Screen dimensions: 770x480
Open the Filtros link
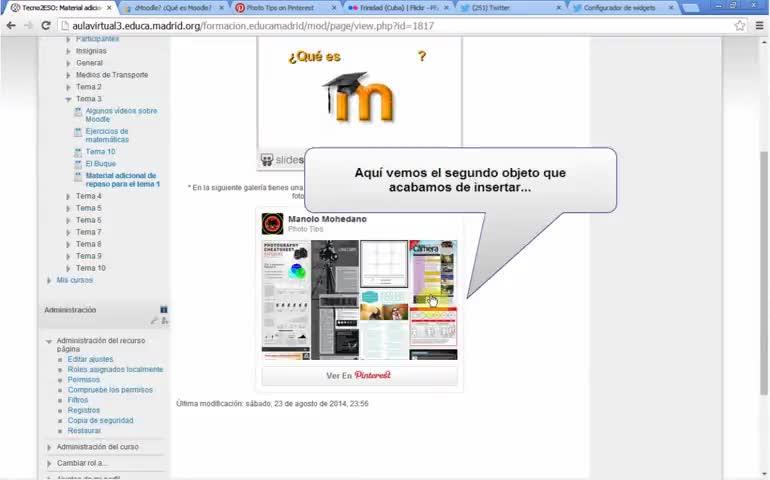(x=78, y=400)
